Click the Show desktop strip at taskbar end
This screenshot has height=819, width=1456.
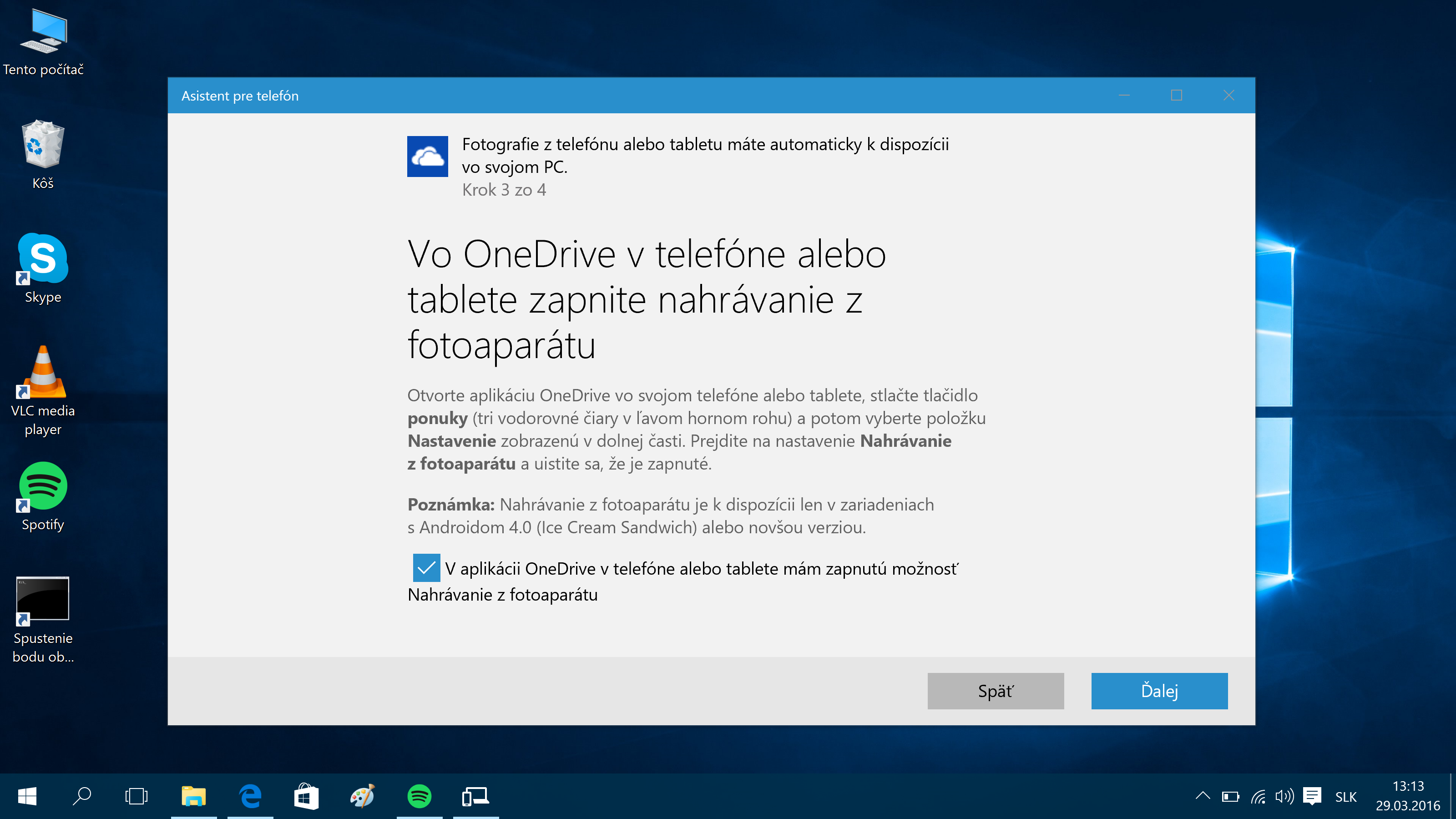click(x=1452, y=796)
